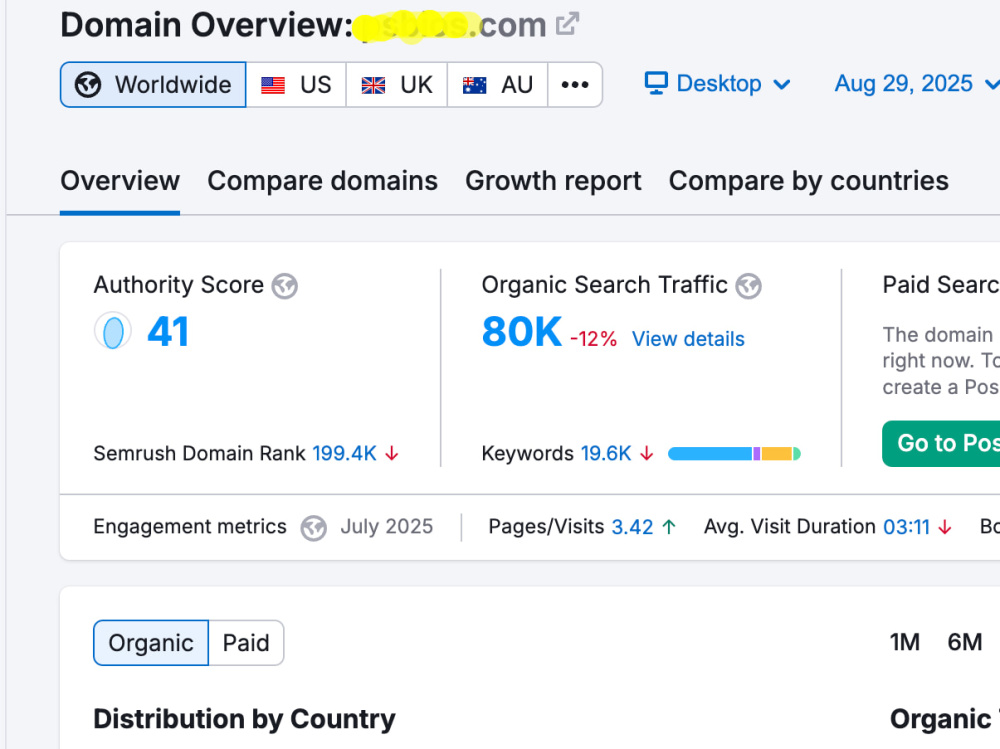Screen dimensions: 1000x749
Task: Click the 3.42 Pages/Visits value
Action: pyautogui.click(x=632, y=527)
